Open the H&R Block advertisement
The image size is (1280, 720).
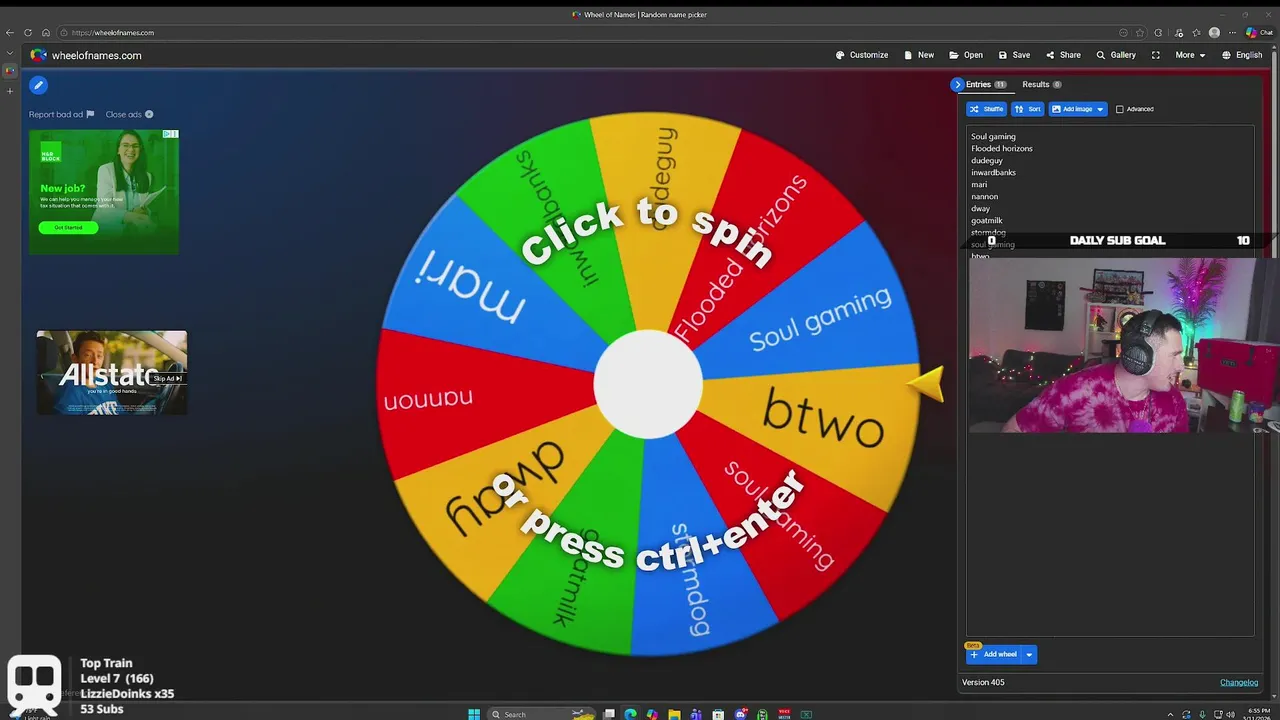click(104, 192)
